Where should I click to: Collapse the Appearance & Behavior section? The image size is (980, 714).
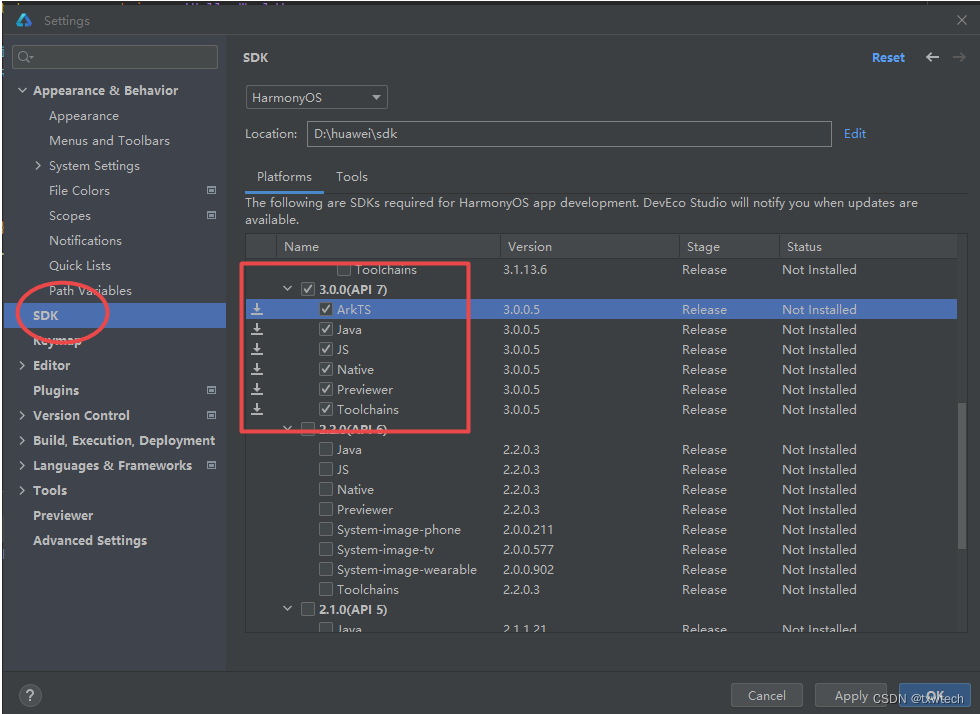[22, 90]
